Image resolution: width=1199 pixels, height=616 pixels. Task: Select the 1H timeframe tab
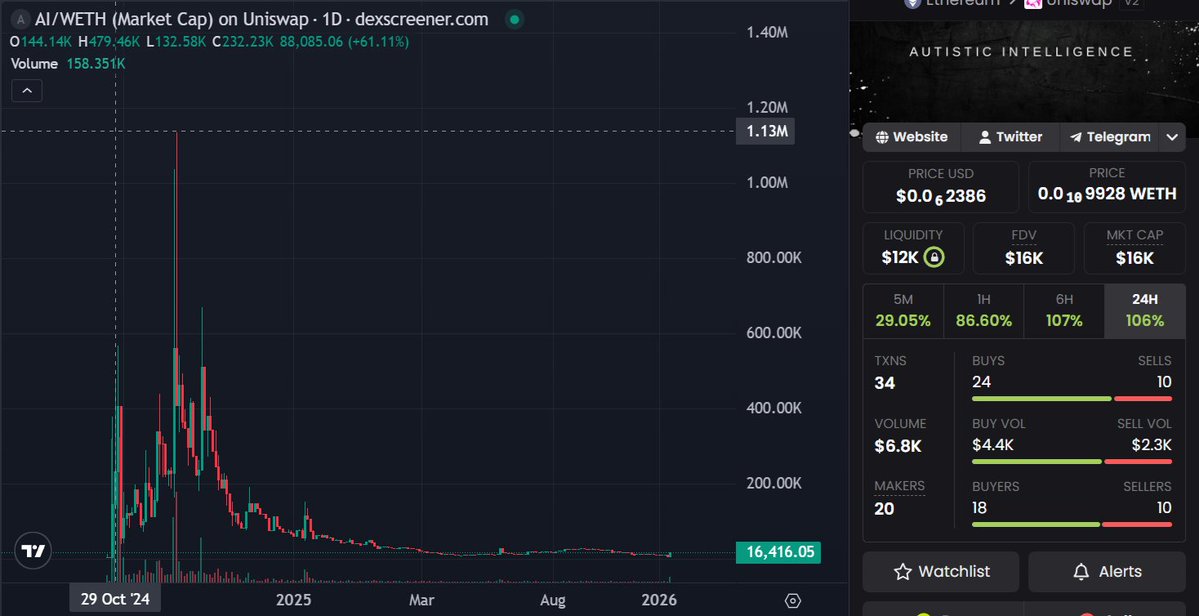click(x=984, y=311)
